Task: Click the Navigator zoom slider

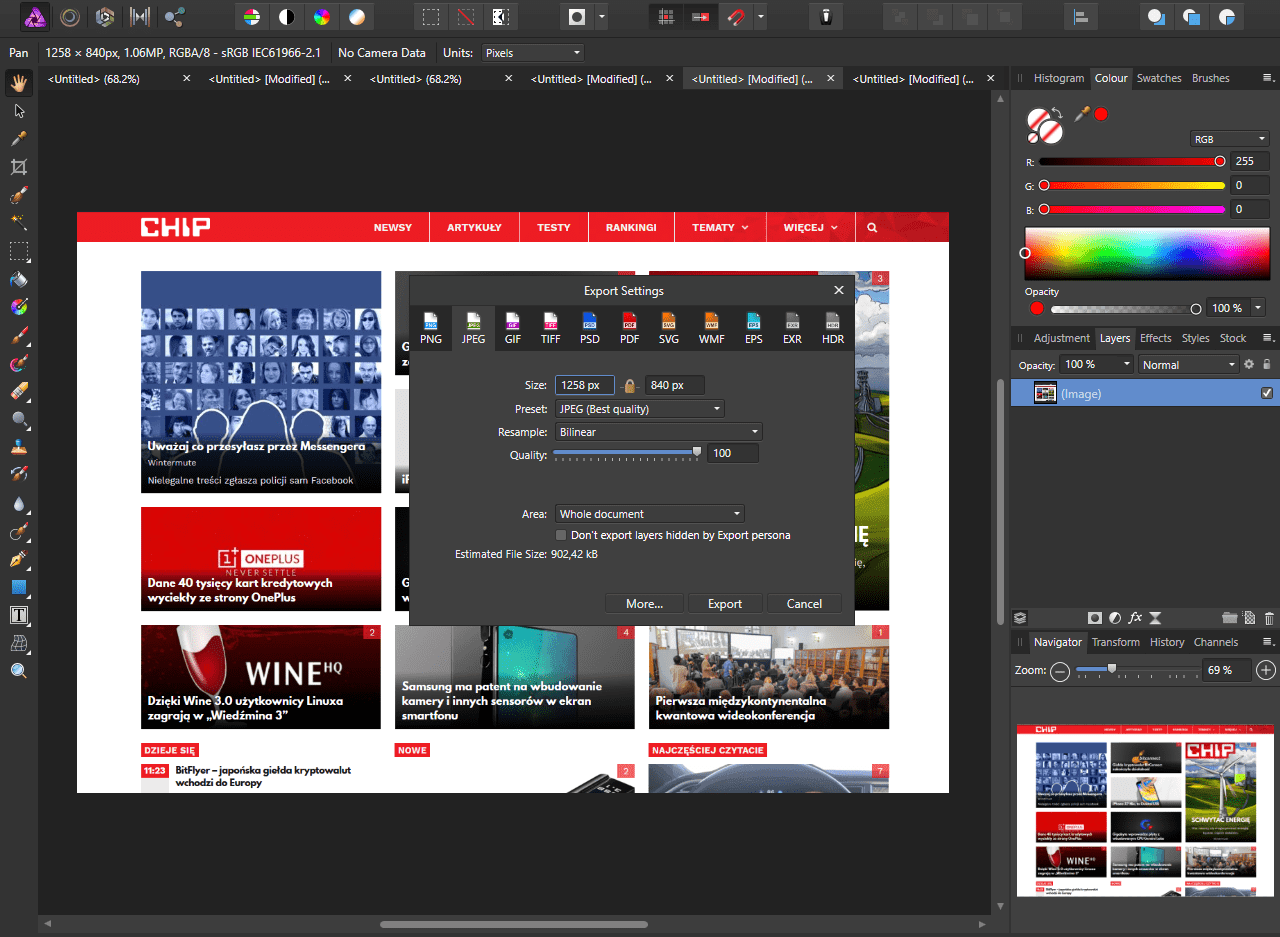Action: pyautogui.click(x=1138, y=670)
